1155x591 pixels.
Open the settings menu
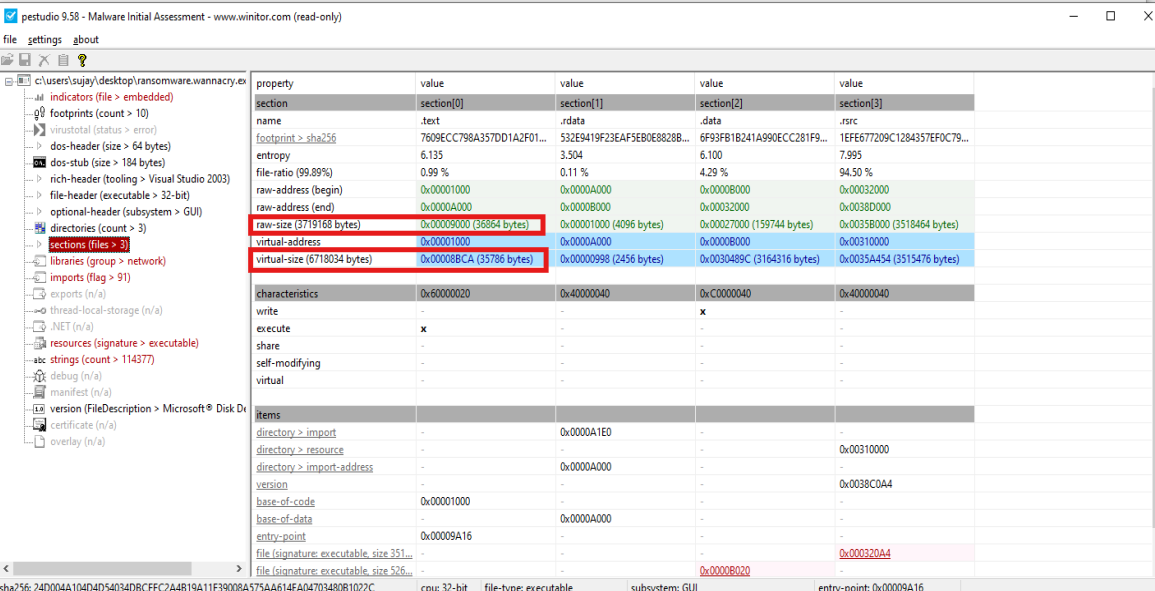point(45,40)
